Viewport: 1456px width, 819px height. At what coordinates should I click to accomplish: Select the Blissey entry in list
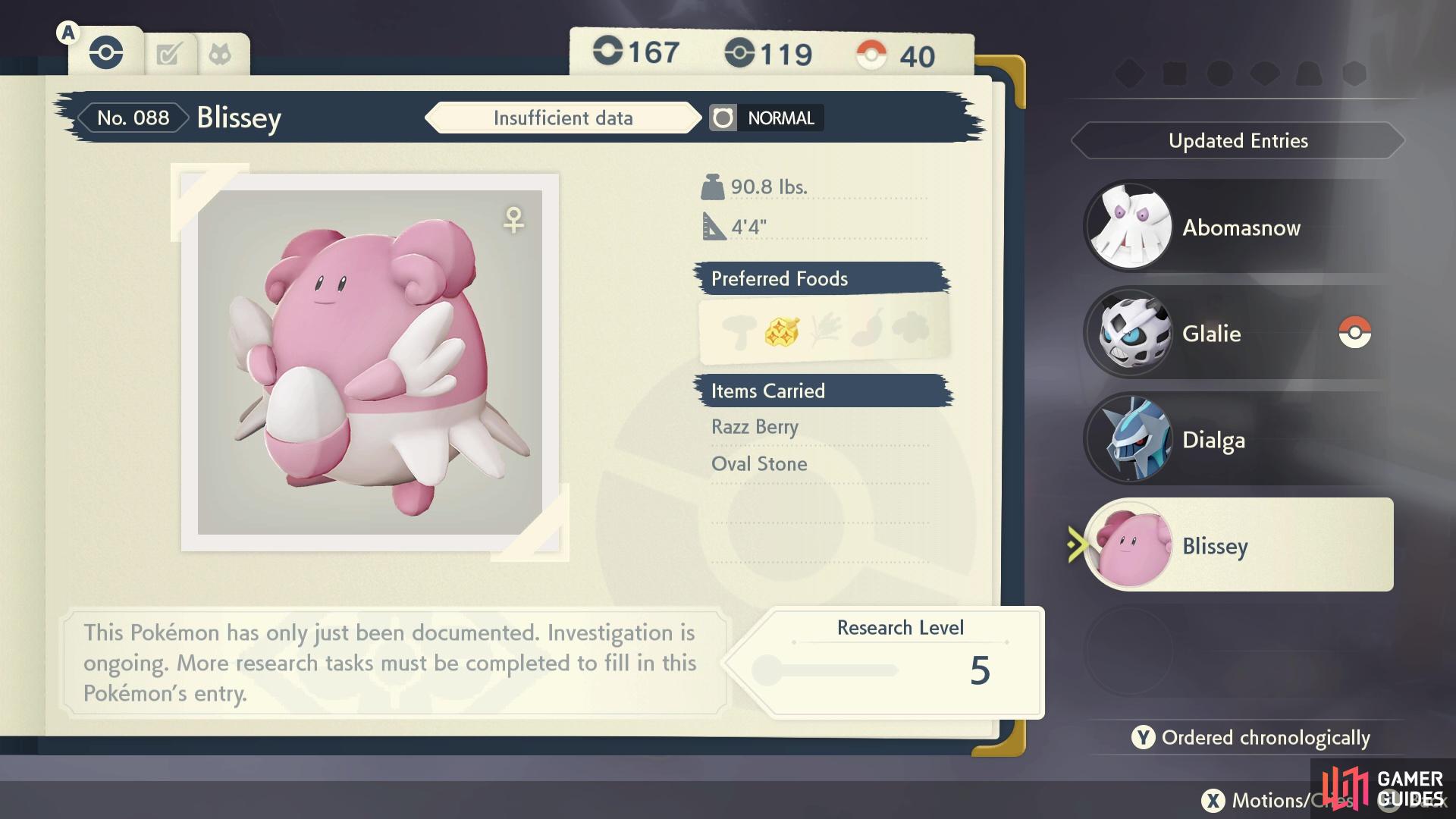1239,545
